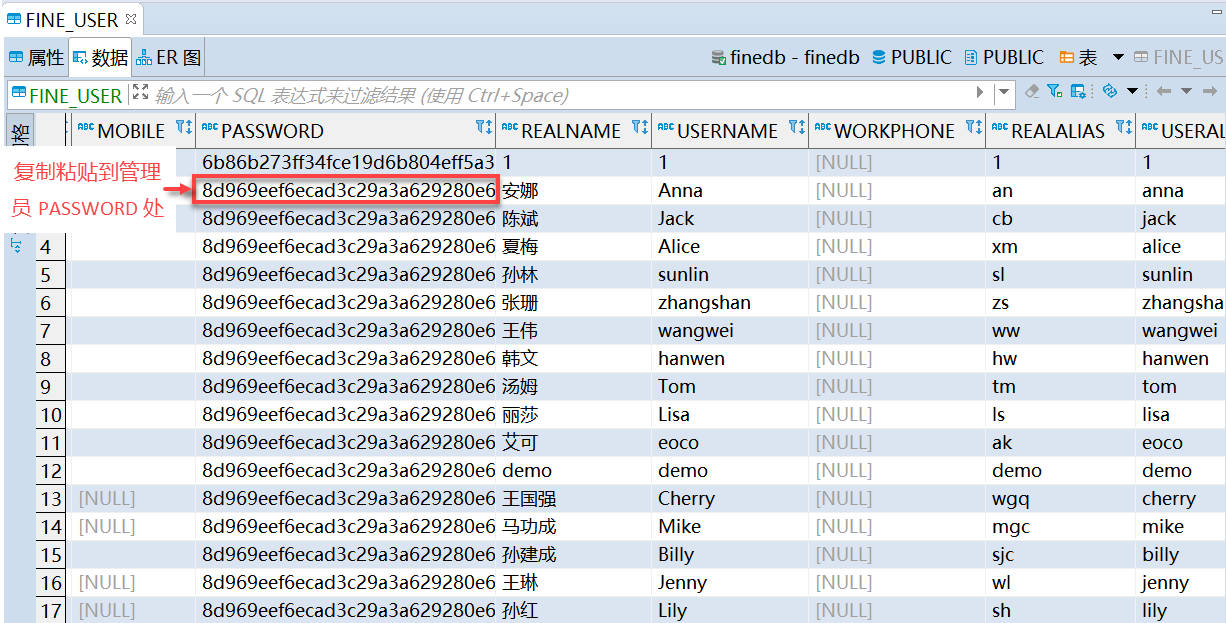1226x623 pixels.
Task: Click the USERNAME column filter-sort icon
Action: pos(796,127)
